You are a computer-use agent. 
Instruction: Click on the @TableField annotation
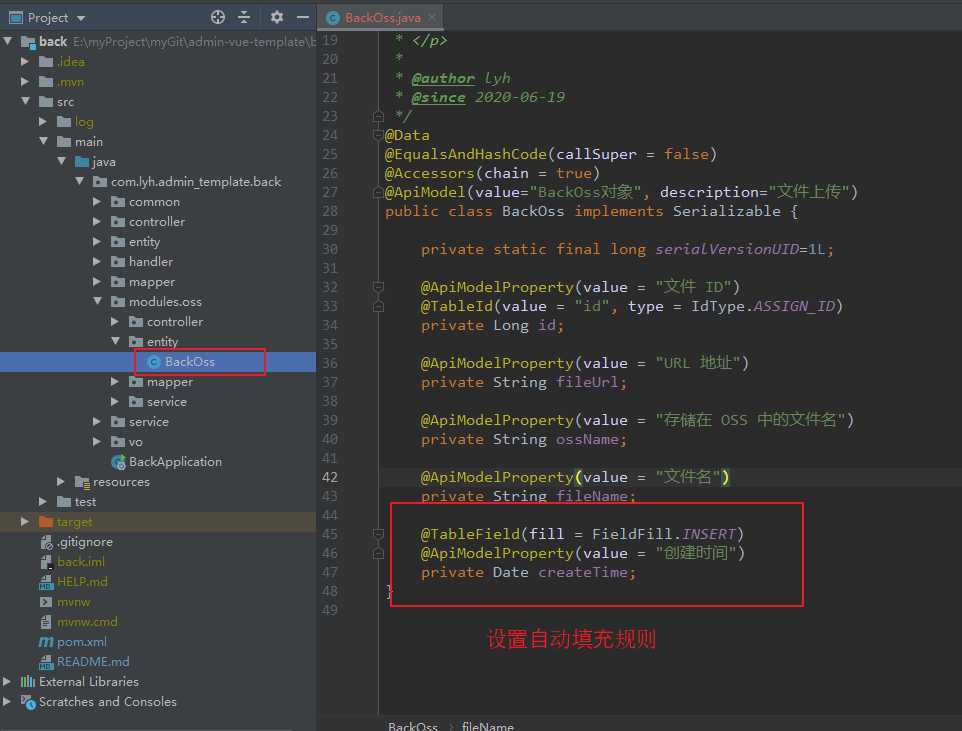[x=471, y=534]
